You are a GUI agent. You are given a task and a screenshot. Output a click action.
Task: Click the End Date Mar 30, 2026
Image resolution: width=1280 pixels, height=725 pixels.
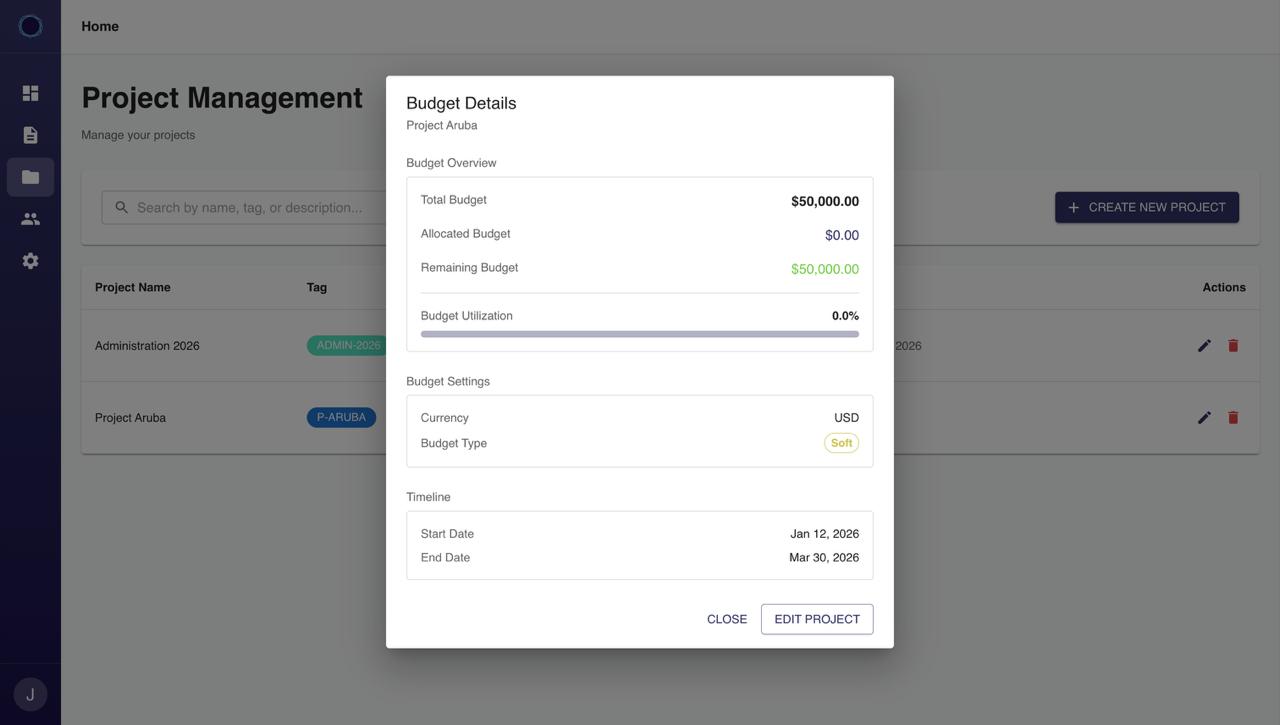point(824,558)
